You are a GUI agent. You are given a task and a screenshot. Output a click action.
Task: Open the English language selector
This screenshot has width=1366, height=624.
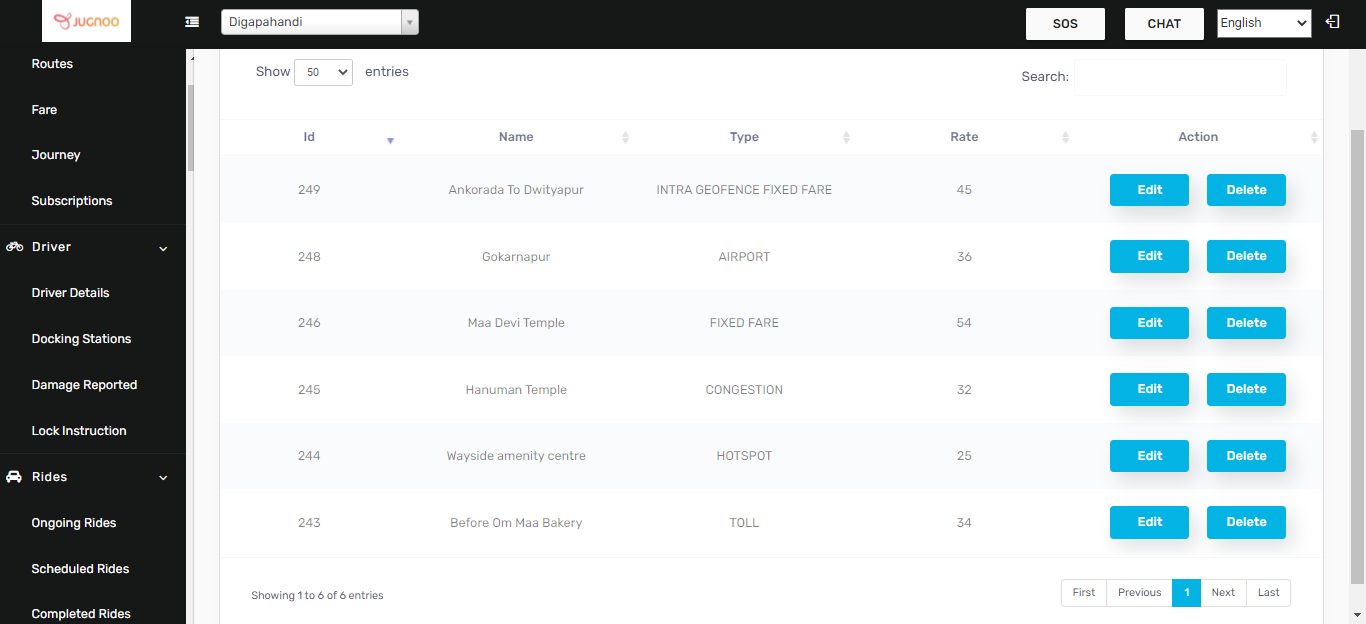pyautogui.click(x=1263, y=23)
